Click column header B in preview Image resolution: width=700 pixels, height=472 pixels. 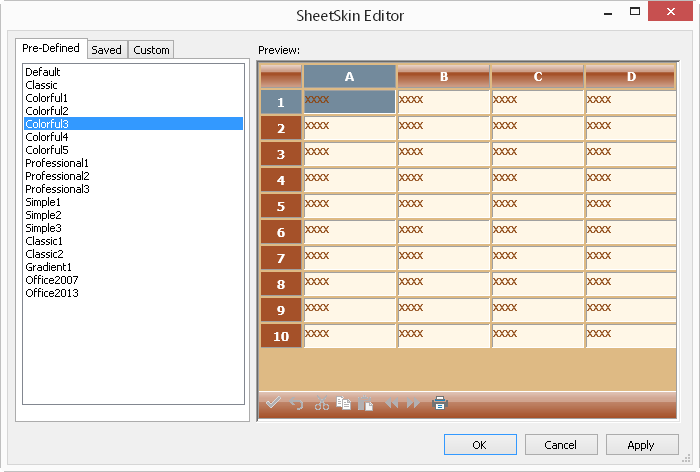click(443, 76)
